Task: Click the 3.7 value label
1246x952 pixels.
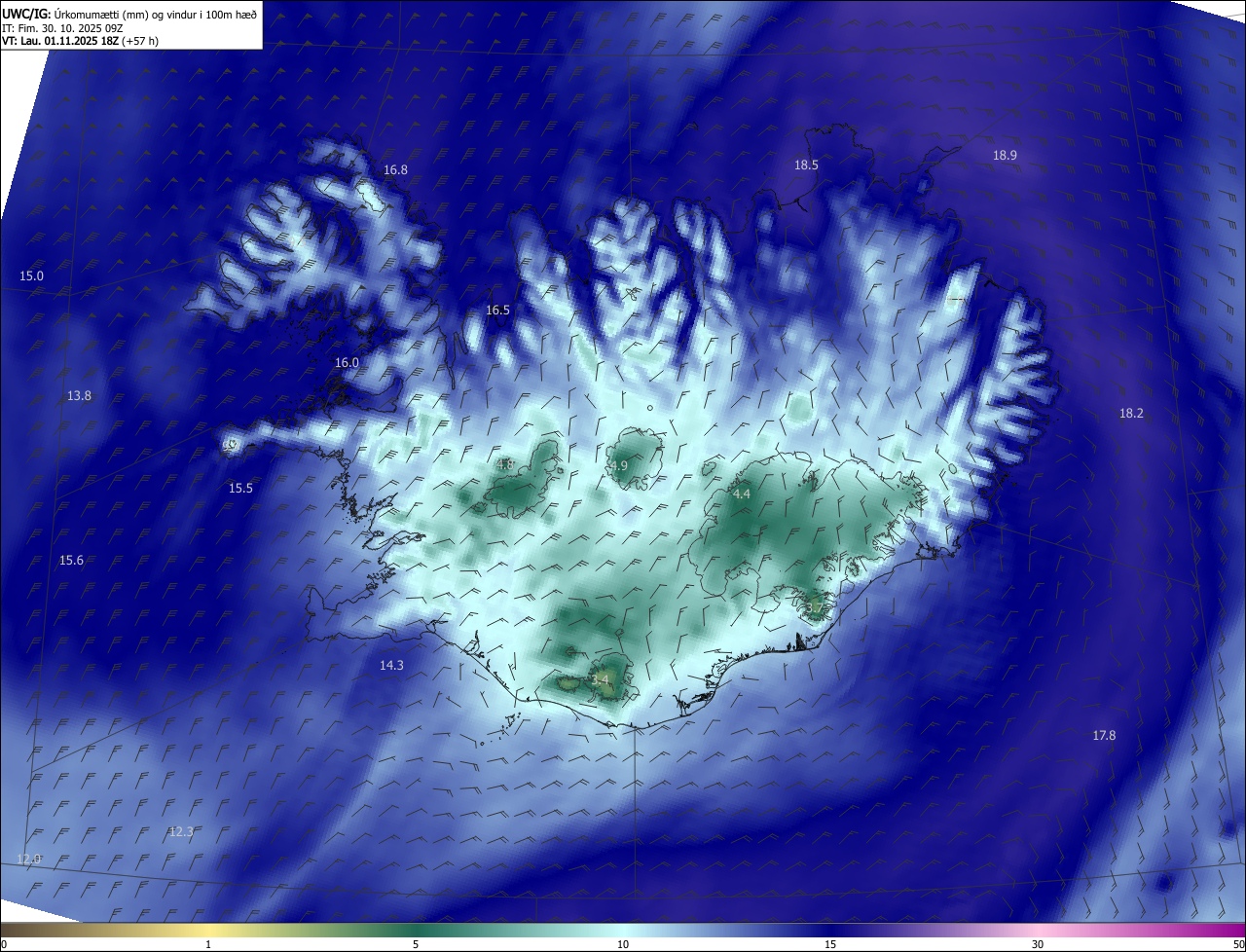Action: point(815,608)
